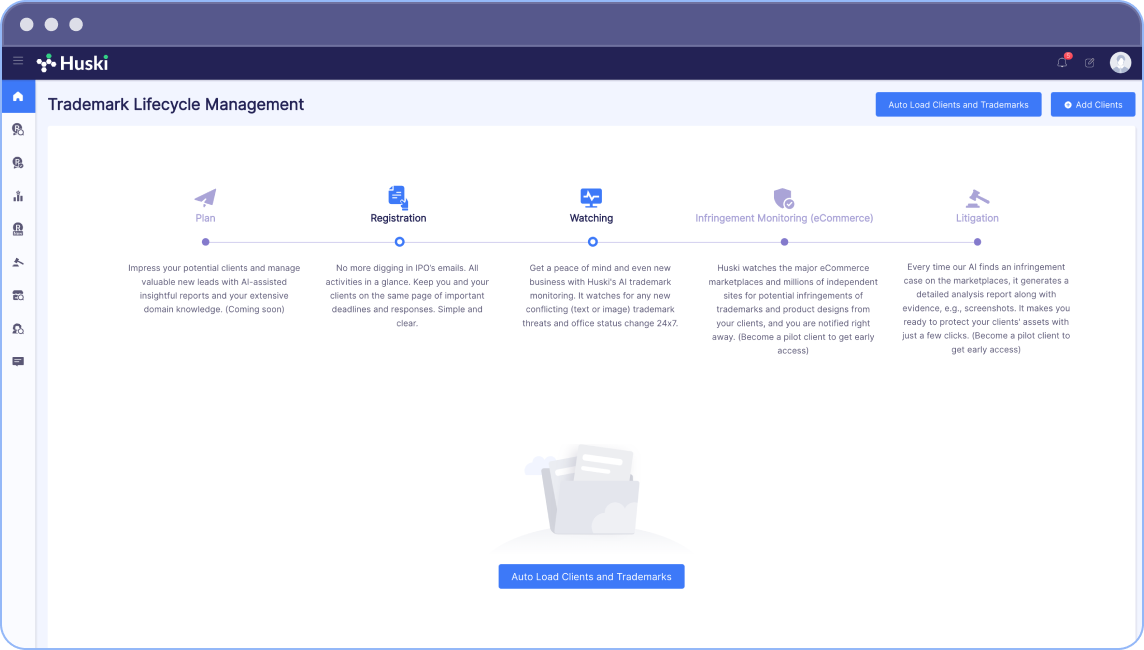Open the feedback message icon in the sidebar

18,361
